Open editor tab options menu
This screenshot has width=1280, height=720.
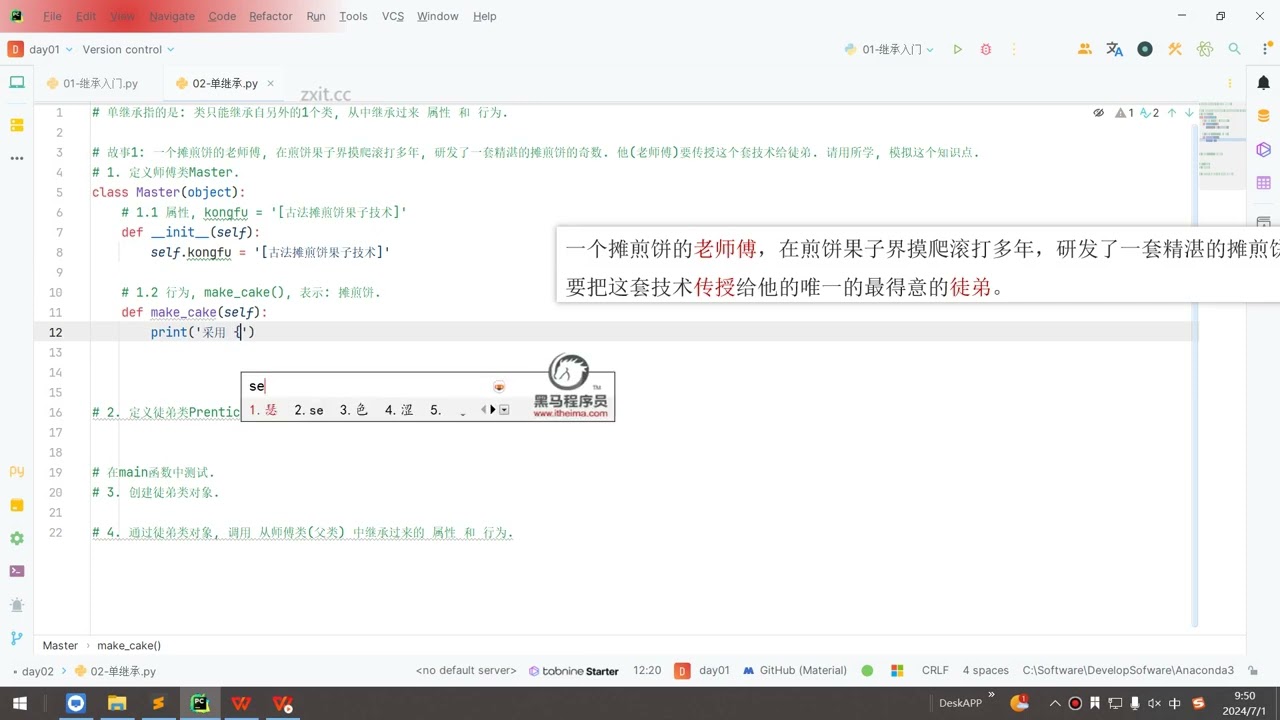1230,84
